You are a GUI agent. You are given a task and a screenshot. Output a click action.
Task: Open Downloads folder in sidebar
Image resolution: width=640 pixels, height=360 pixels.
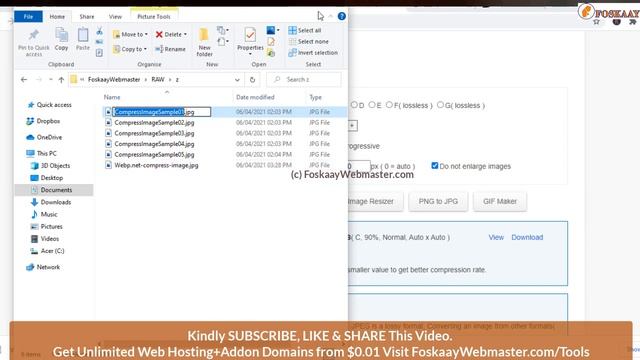[51, 202]
